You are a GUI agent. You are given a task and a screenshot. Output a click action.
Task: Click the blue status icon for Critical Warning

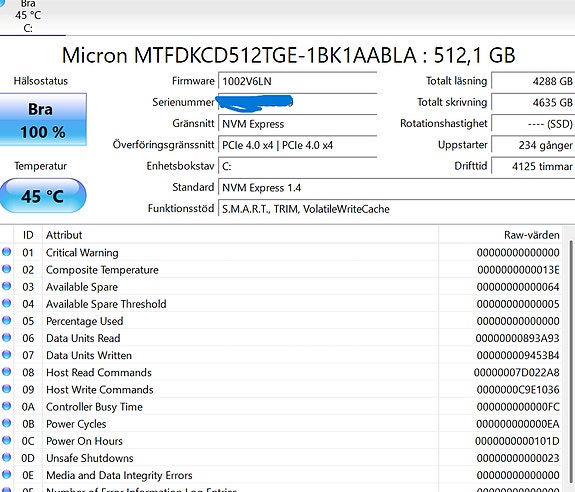point(6,252)
